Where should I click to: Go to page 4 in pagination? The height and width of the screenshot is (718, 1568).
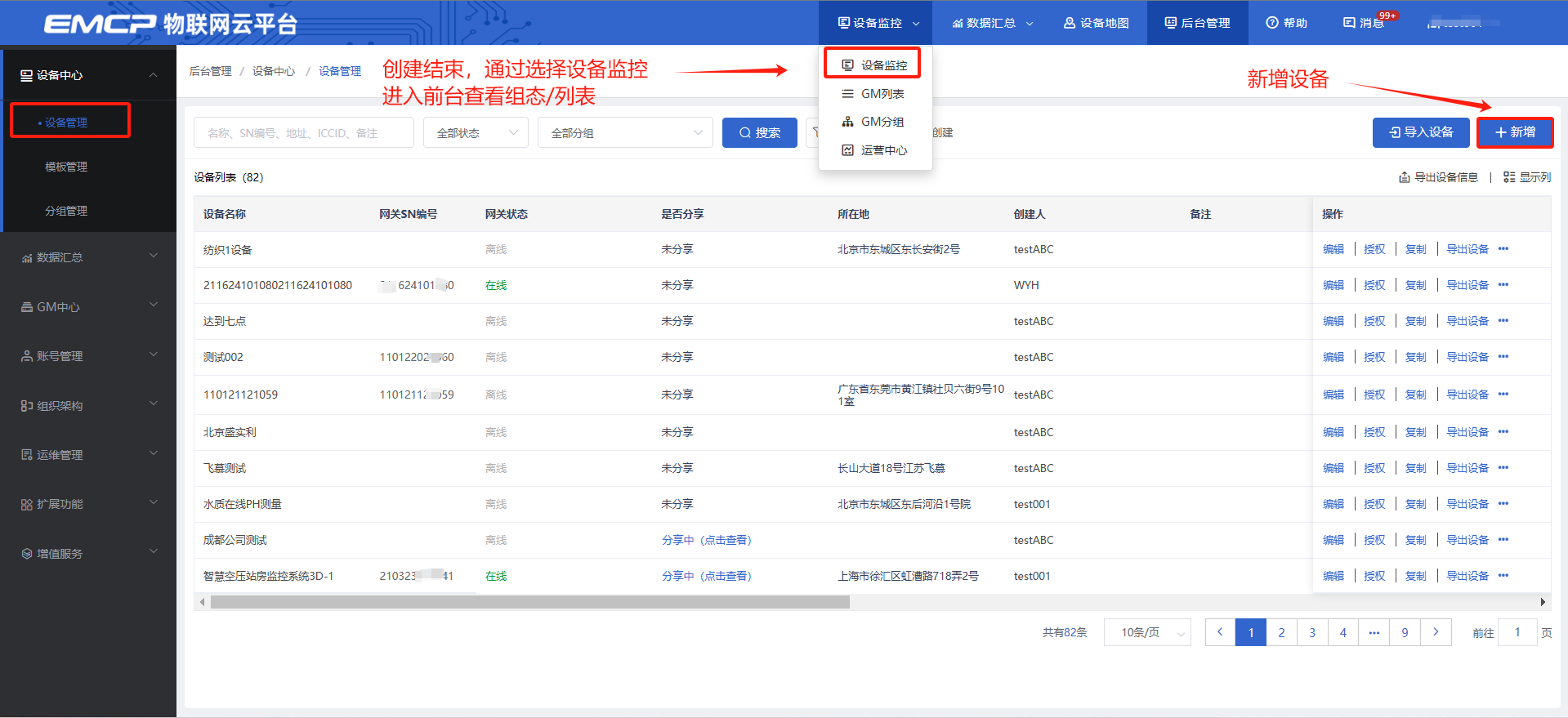tap(1343, 632)
